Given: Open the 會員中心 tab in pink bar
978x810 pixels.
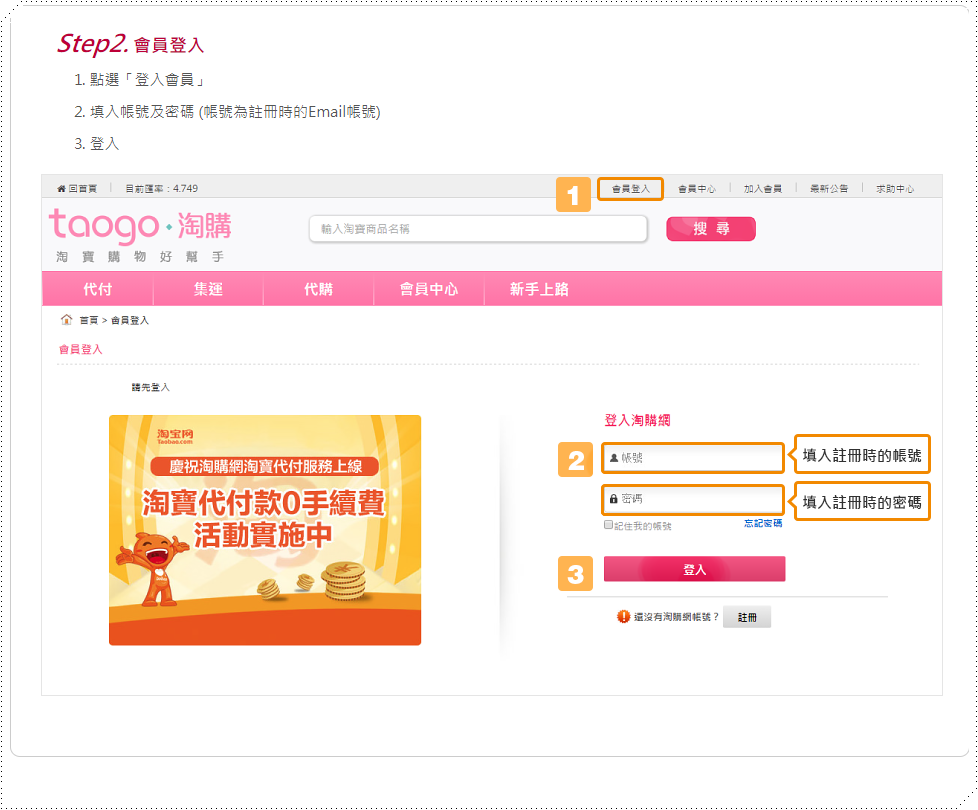Looking at the screenshot, I should point(428,289).
